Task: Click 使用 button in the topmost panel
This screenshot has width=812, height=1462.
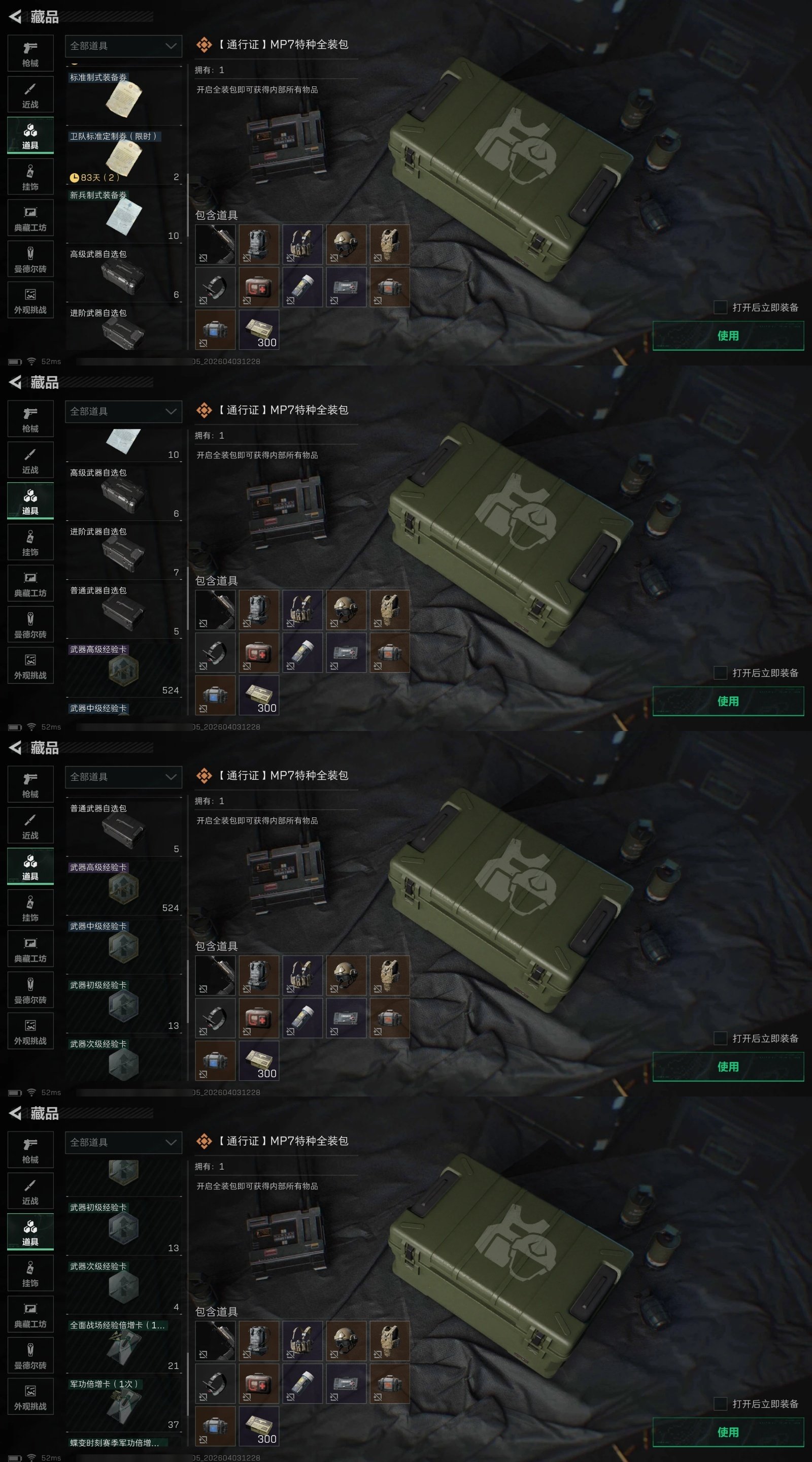Action: (728, 336)
